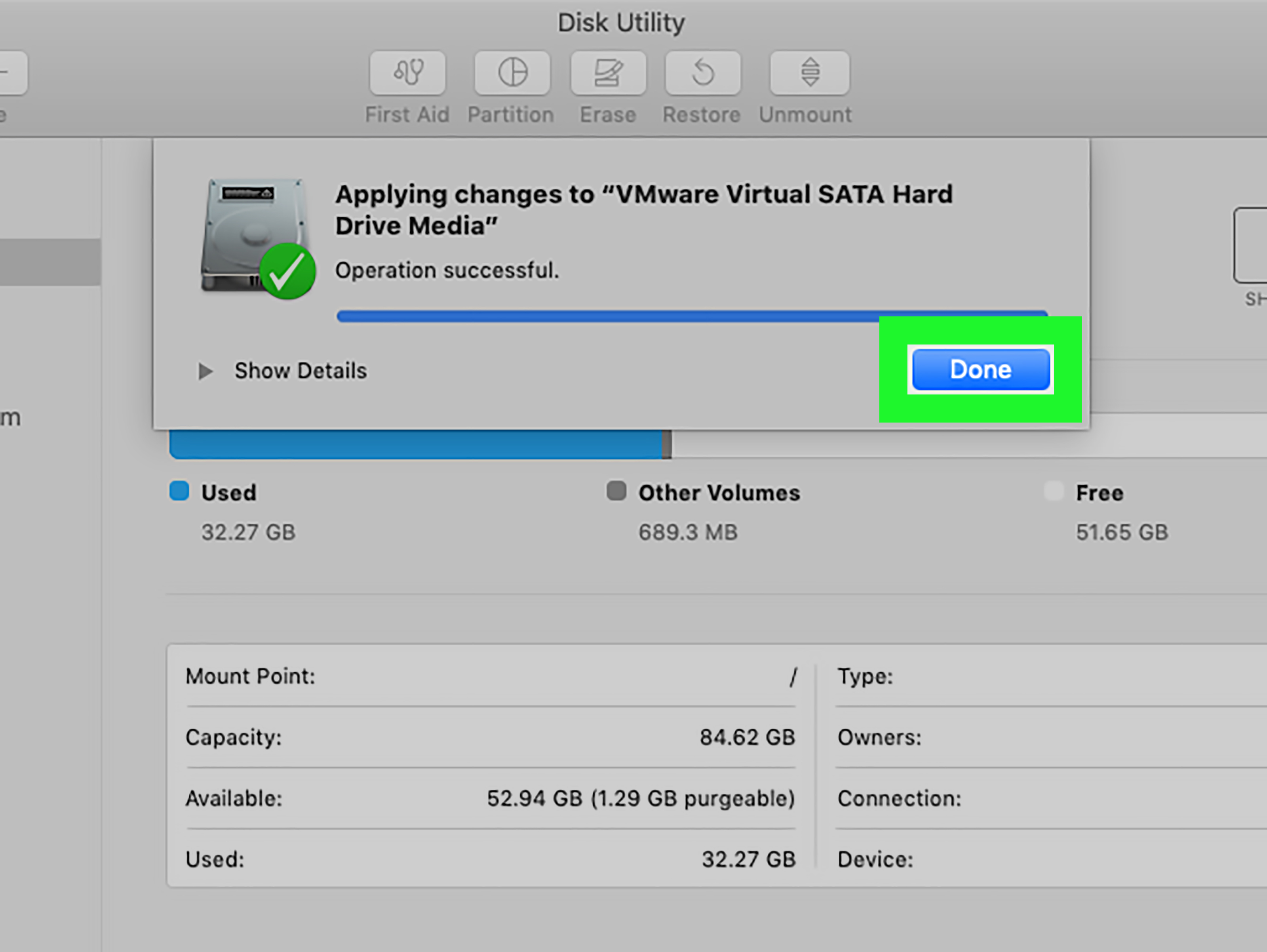Select the highlighted sidebar volume row
This screenshot has width=1267, height=952.
[x=50, y=262]
